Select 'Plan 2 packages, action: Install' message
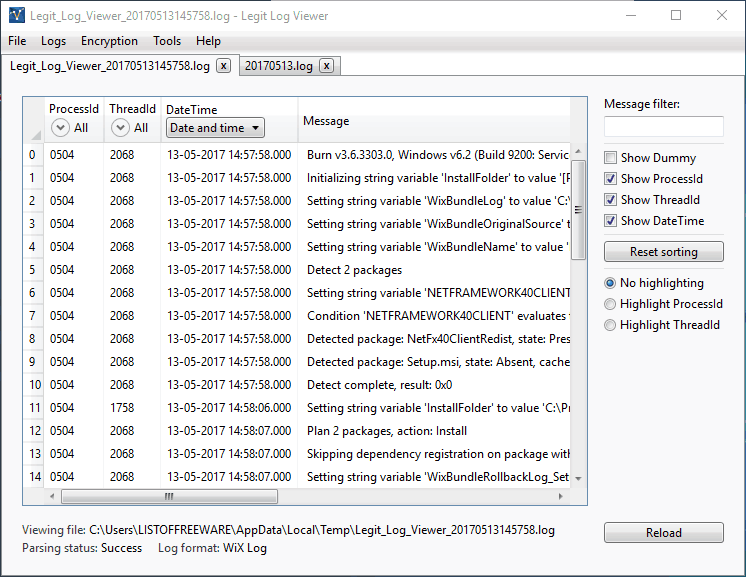The image size is (746, 577). point(434,430)
